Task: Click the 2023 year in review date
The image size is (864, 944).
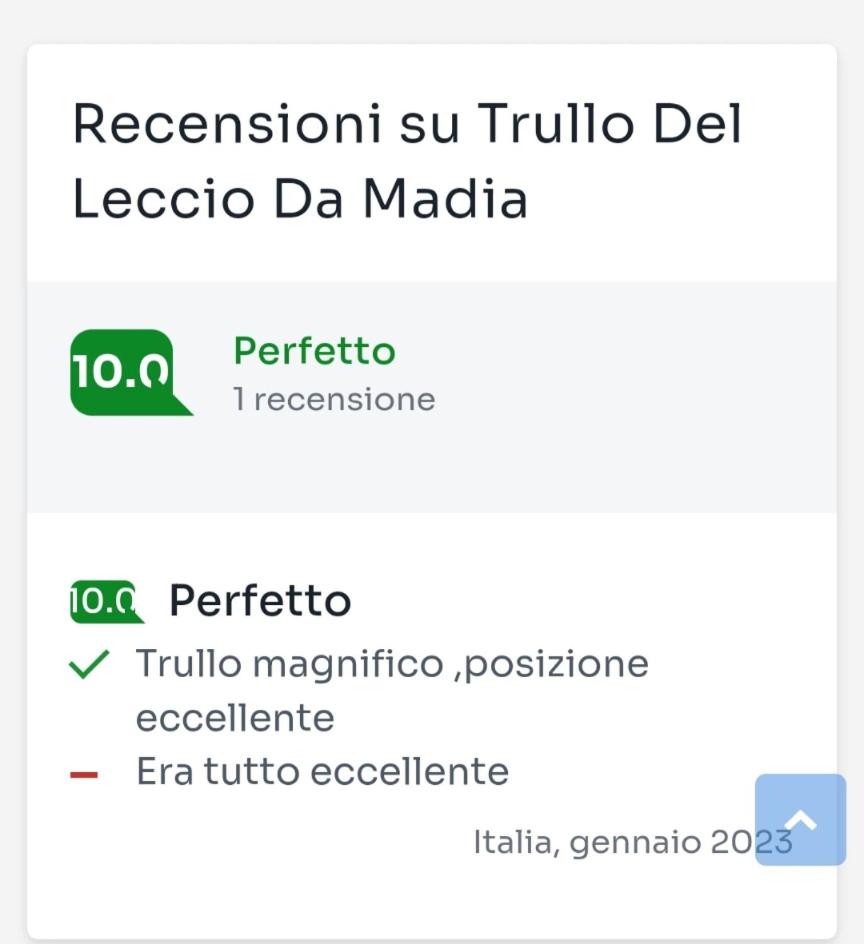Action: pos(751,842)
